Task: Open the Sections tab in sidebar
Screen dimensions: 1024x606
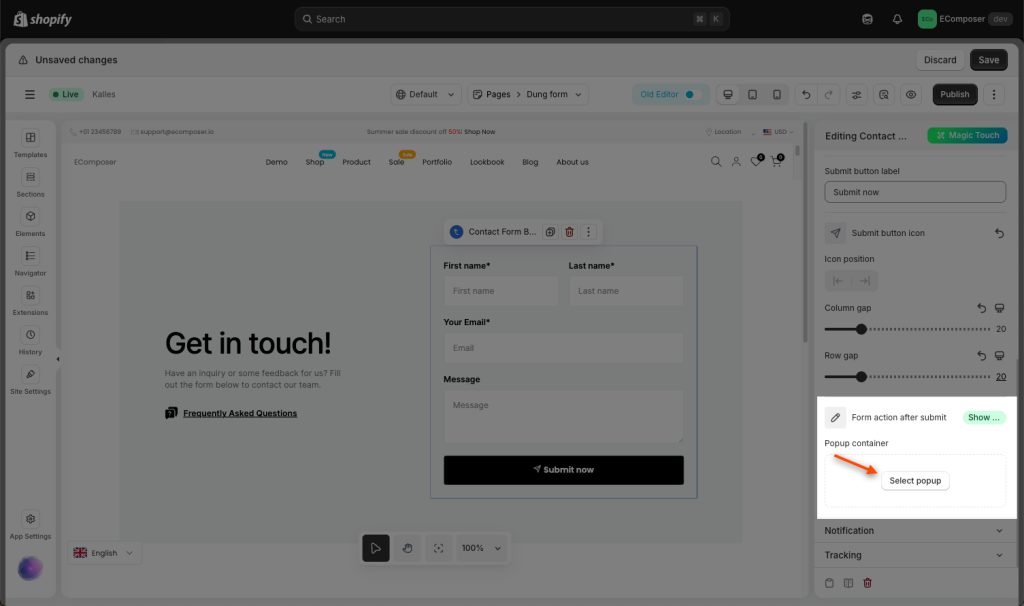Action: click(x=30, y=182)
